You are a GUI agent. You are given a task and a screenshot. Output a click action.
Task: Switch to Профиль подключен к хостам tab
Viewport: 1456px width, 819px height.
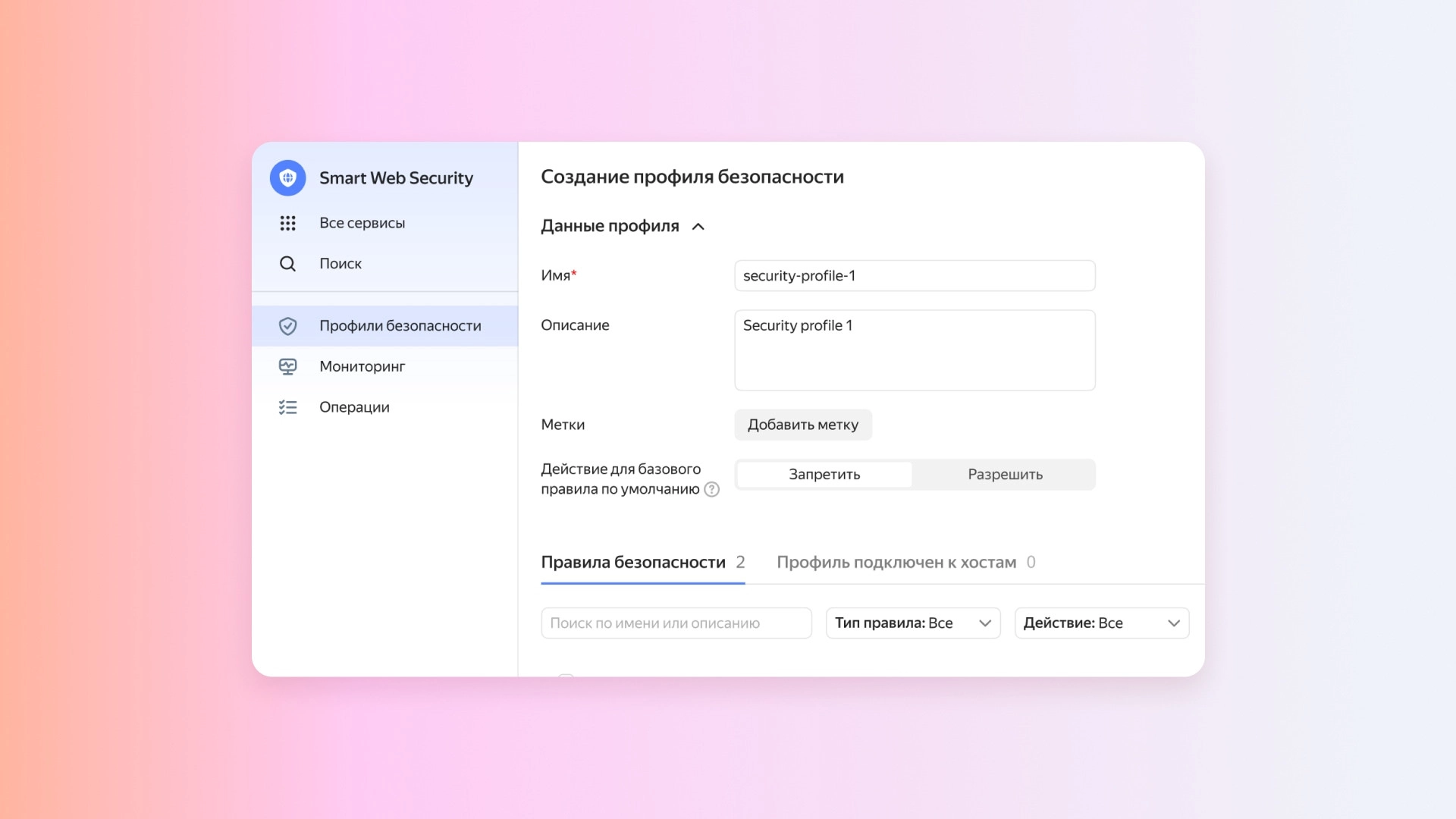[x=896, y=563]
